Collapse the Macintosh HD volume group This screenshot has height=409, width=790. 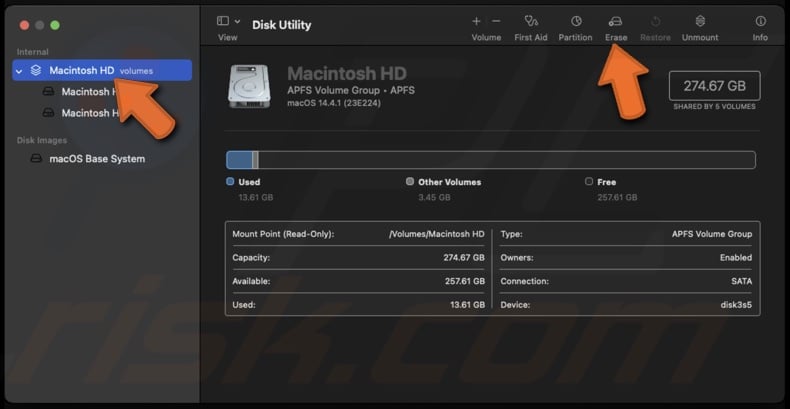click(x=19, y=72)
